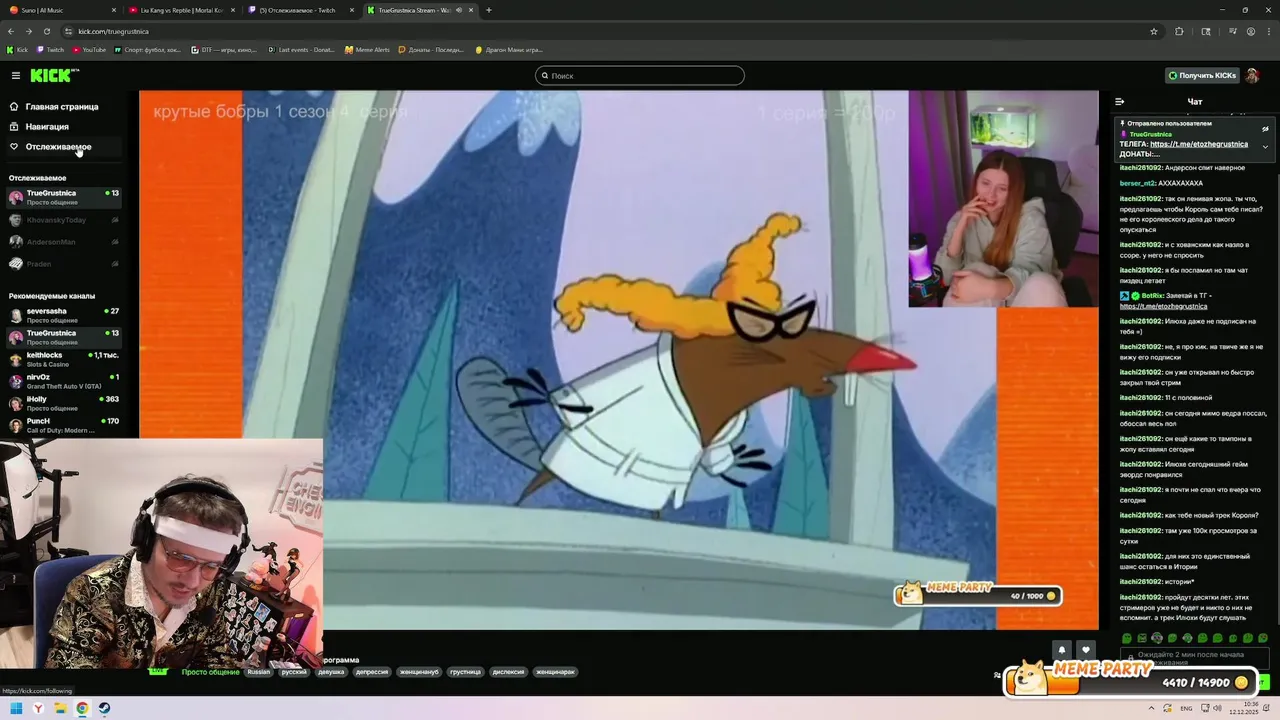Select the девушка tag
The height and width of the screenshot is (720, 1280).
[331, 672]
